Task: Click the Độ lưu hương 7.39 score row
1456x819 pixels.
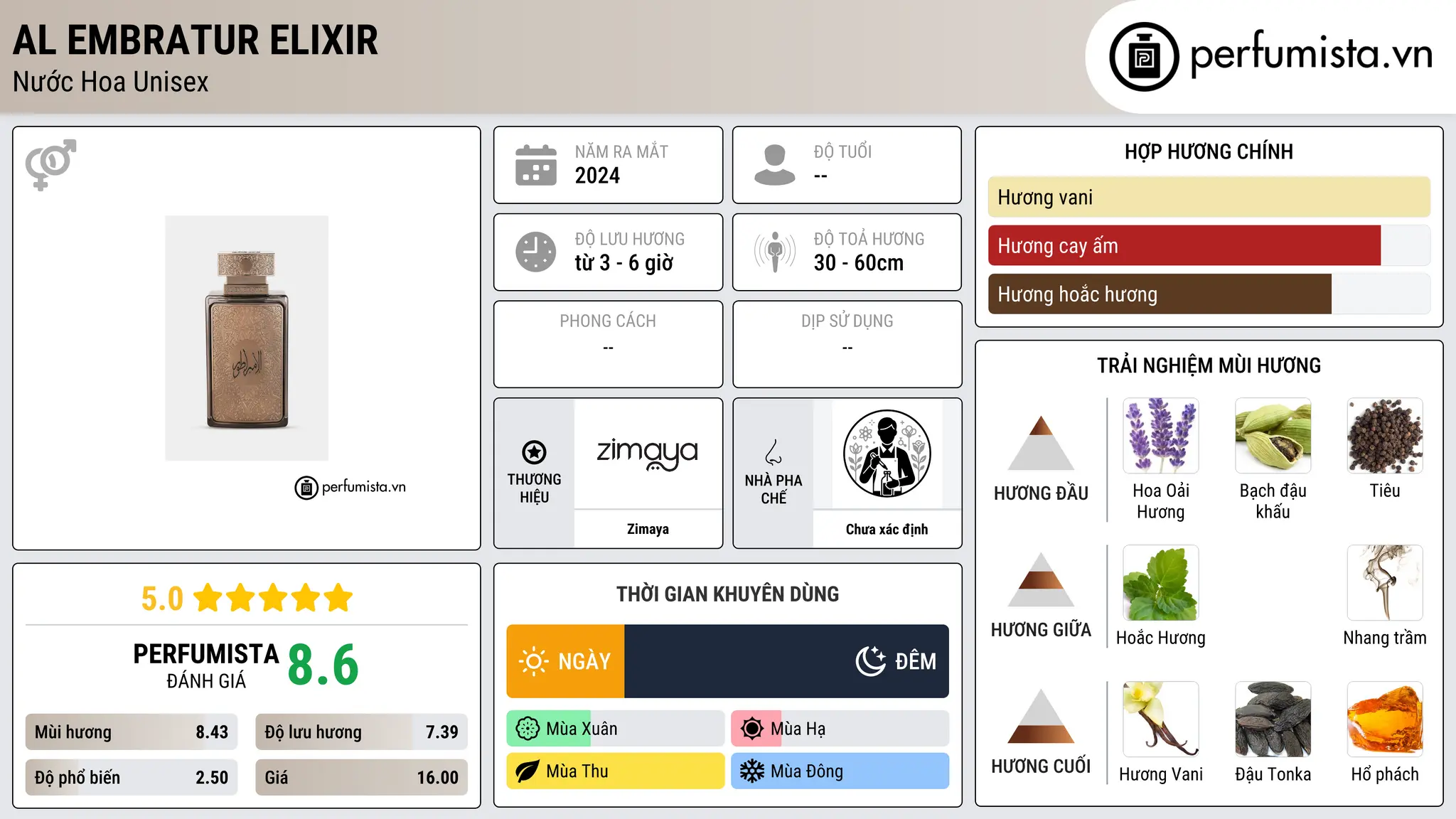Action: [x=362, y=732]
